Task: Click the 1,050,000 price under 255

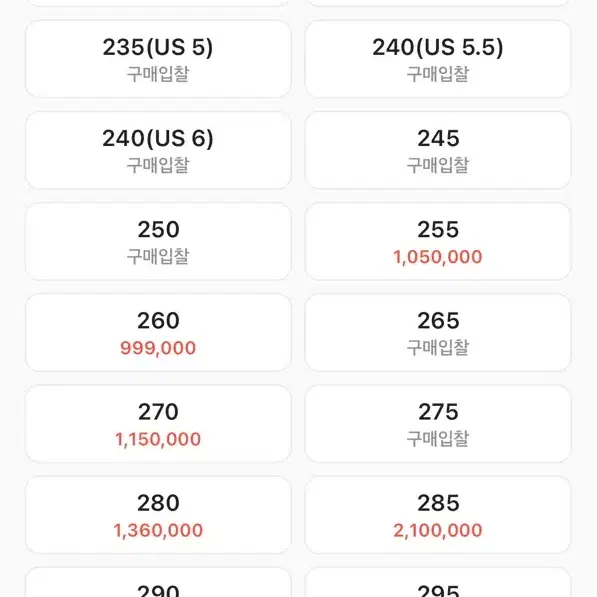Action: click(x=438, y=257)
